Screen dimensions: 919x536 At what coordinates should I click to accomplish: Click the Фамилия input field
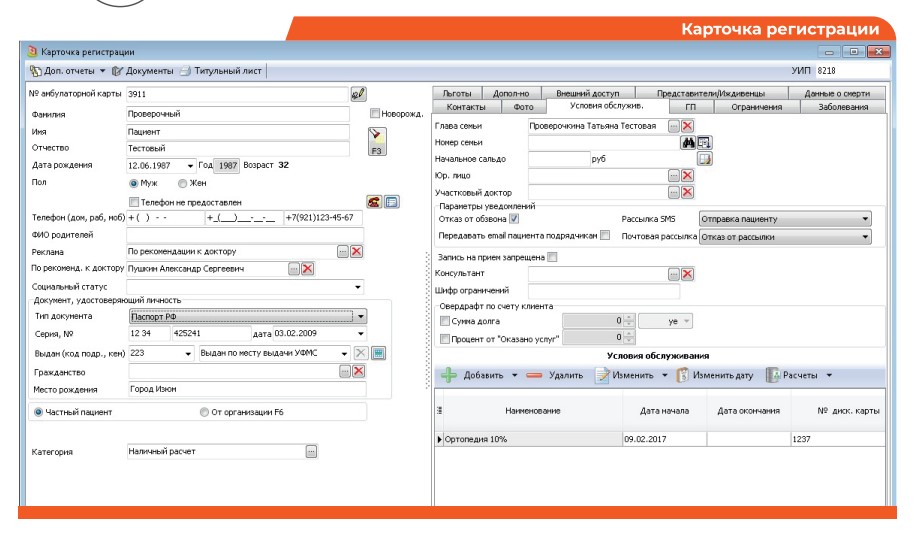(x=238, y=114)
